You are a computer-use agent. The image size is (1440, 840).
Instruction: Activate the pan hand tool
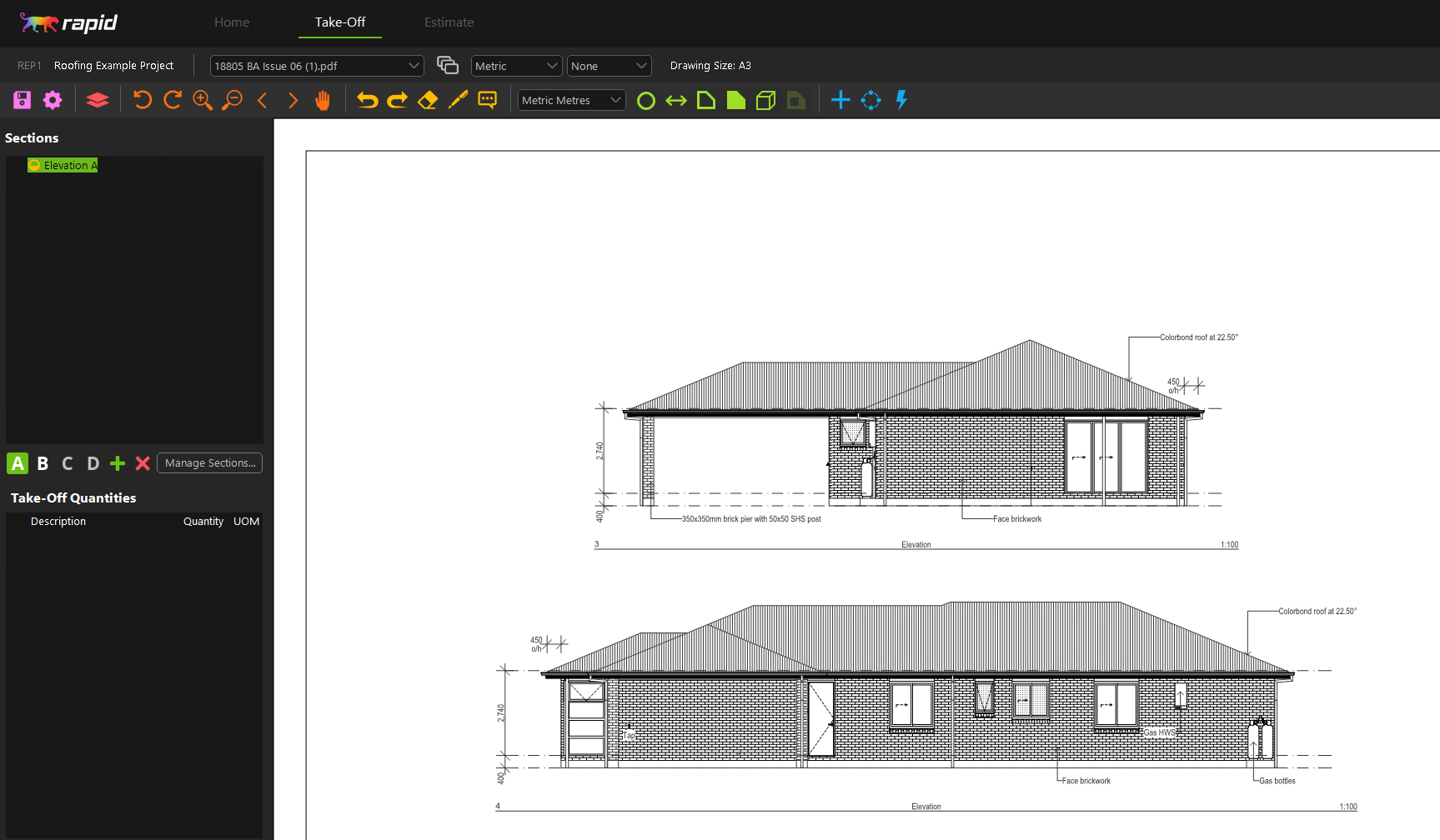(x=323, y=100)
